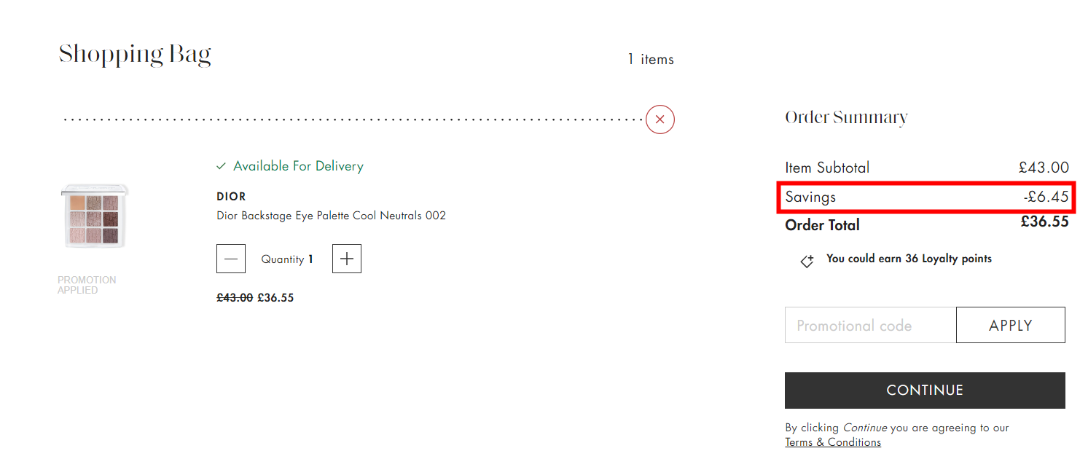Screen dimensions: 1080x467
Task: Open the Dior eye palette thumbnail
Action: (x=94, y=217)
